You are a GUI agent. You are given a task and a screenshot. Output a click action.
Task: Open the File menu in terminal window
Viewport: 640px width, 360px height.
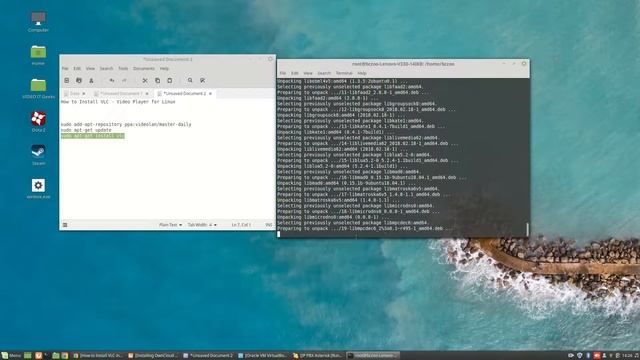click(x=282, y=73)
